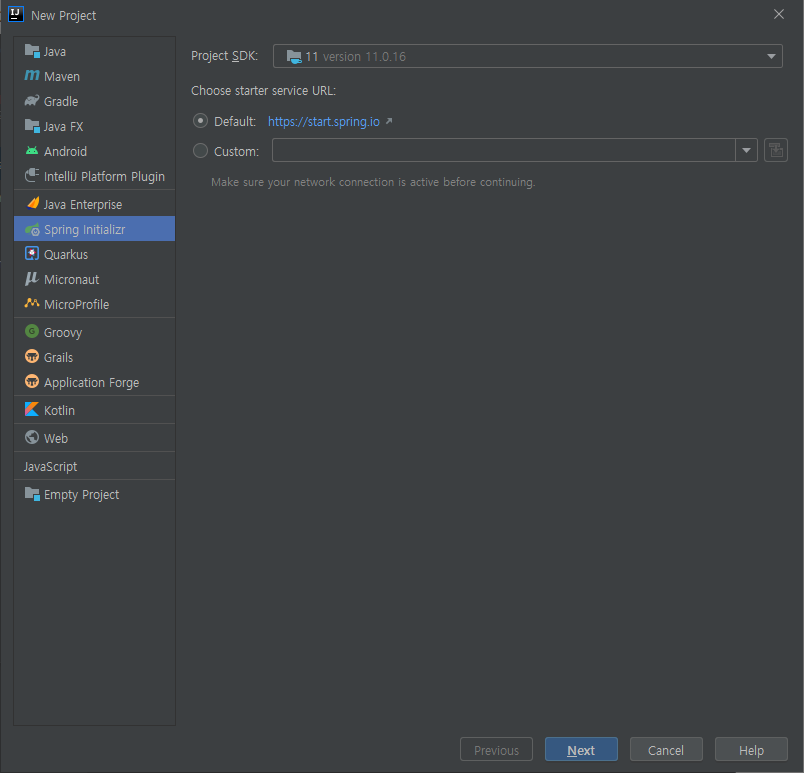The image size is (804, 773).
Task: Choose the Quarkus list entry label
Action: coord(66,254)
